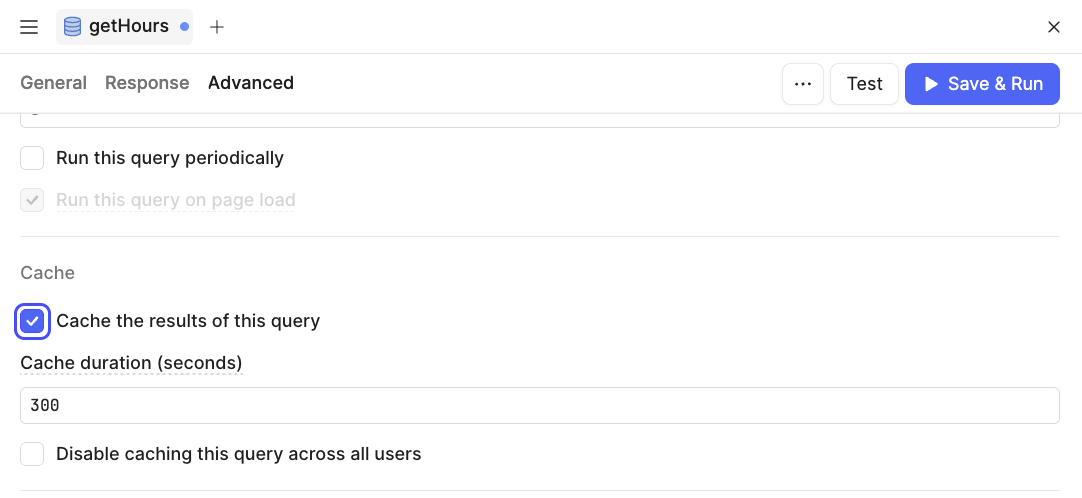1082x498 pixels.
Task: Click the Cache duration input field
Action: pos(539,405)
